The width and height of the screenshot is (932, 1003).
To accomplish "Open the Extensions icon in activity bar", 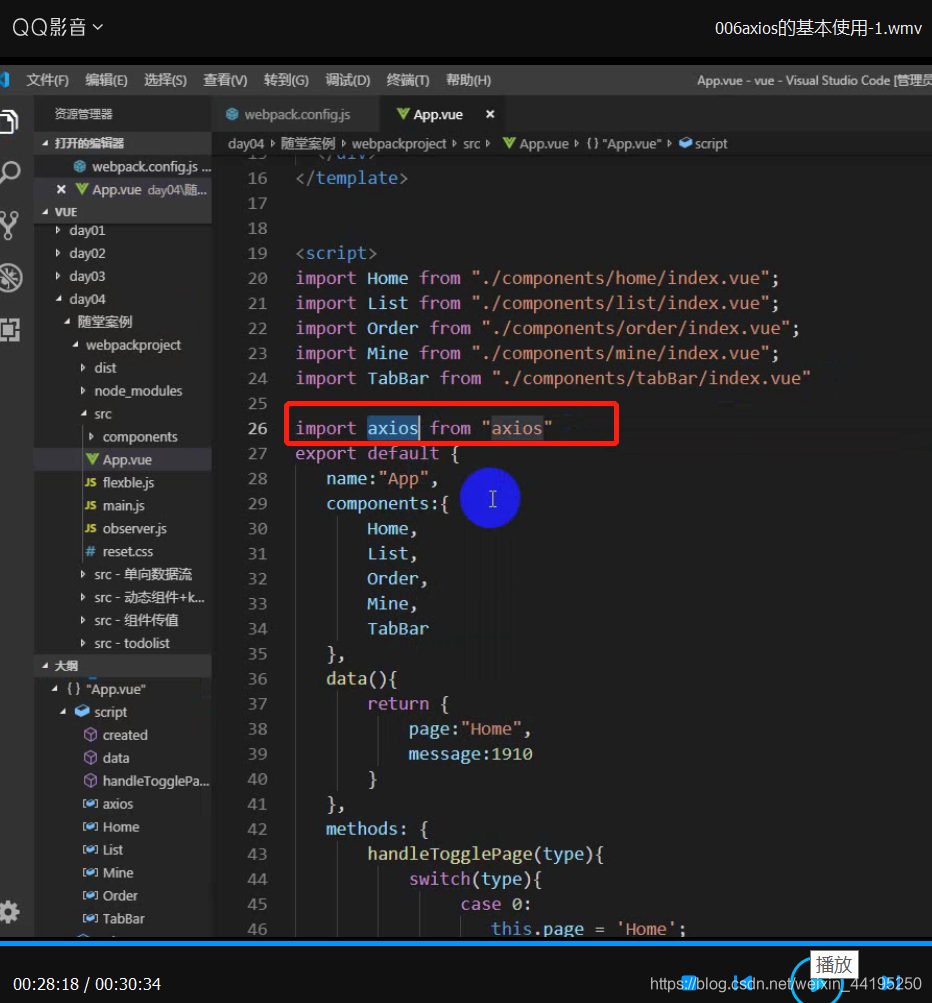I will click(10, 329).
